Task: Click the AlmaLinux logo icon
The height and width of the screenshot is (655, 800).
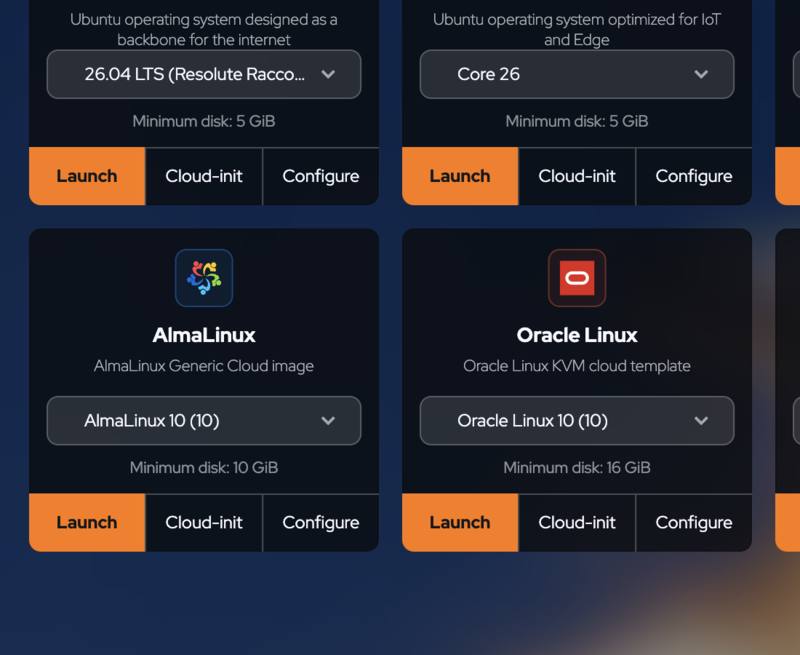Action: coord(204,278)
